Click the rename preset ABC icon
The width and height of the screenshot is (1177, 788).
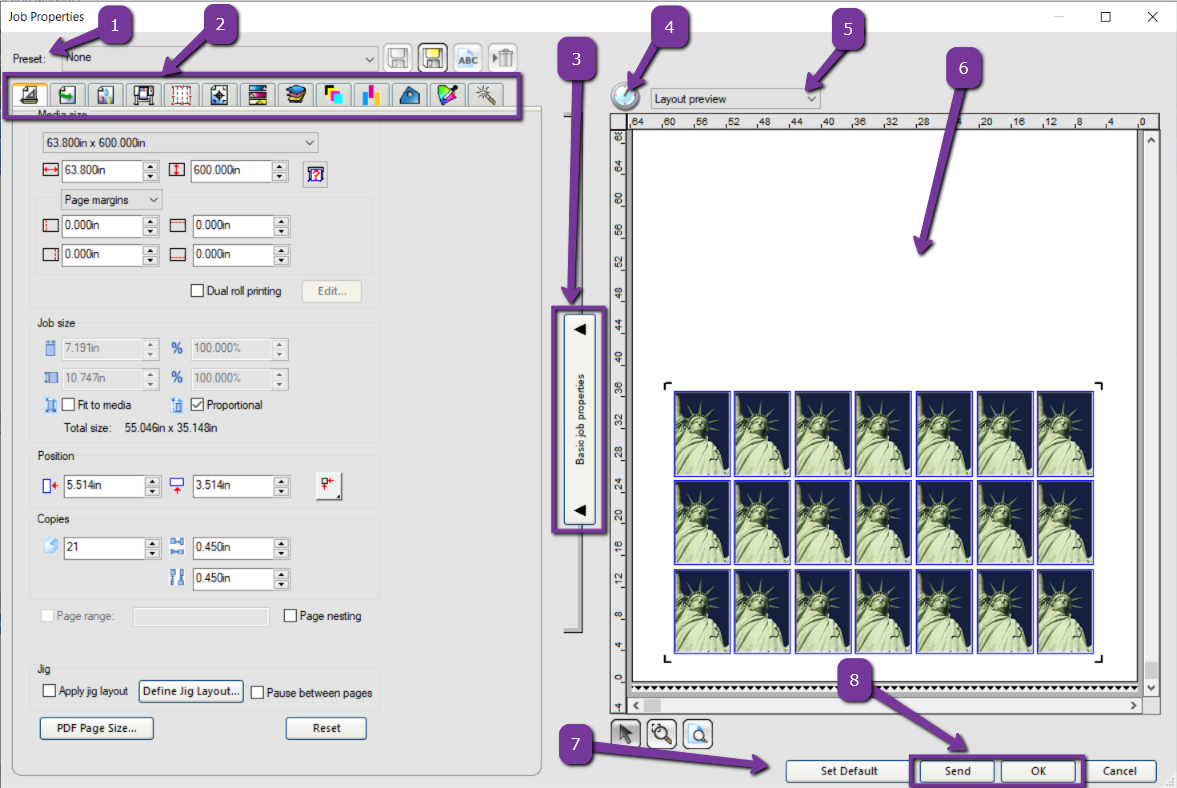click(x=467, y=58)
